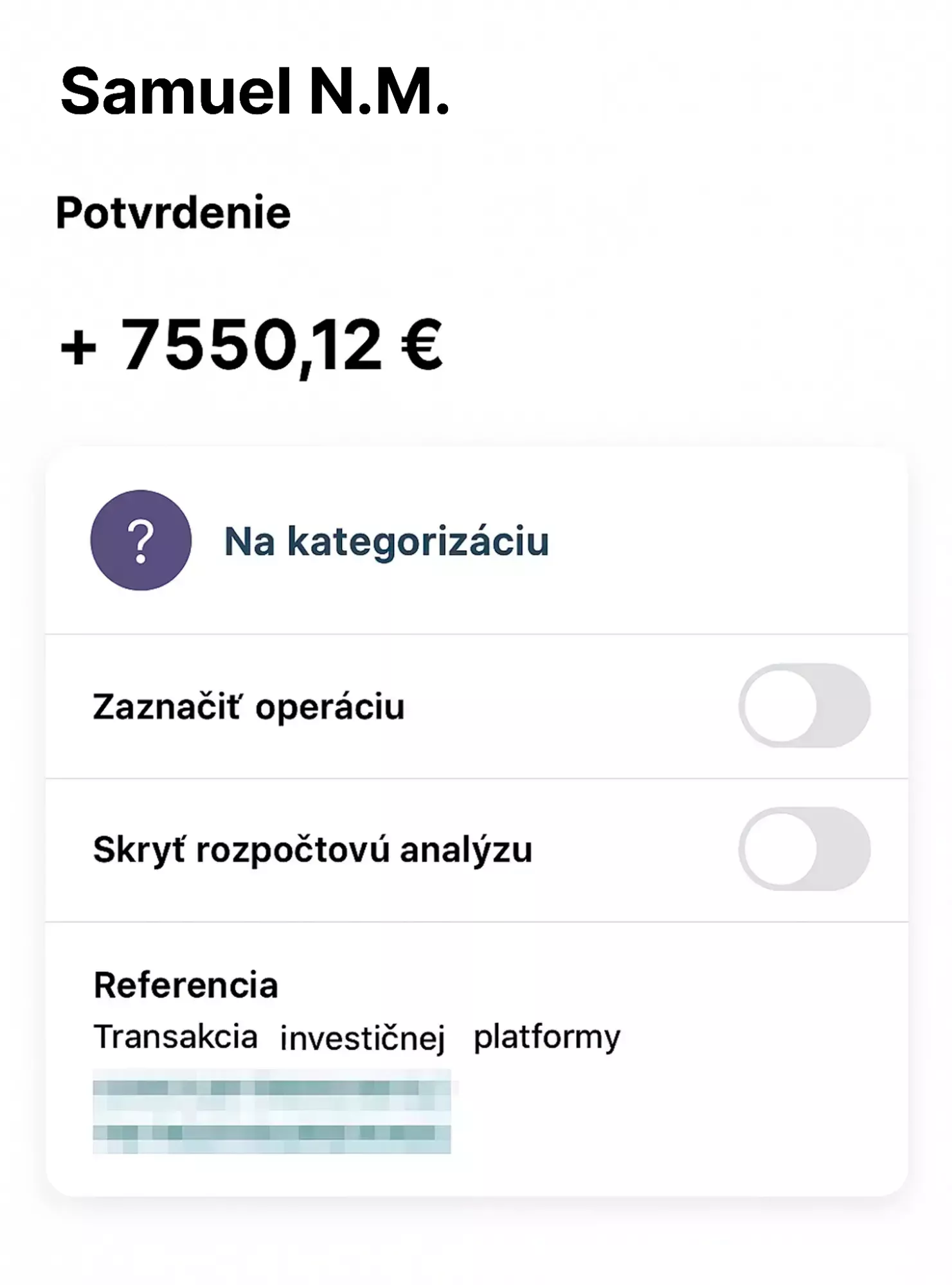
Task: Click the "Potvrdenie" heading
Action: [x=173, y=213]
